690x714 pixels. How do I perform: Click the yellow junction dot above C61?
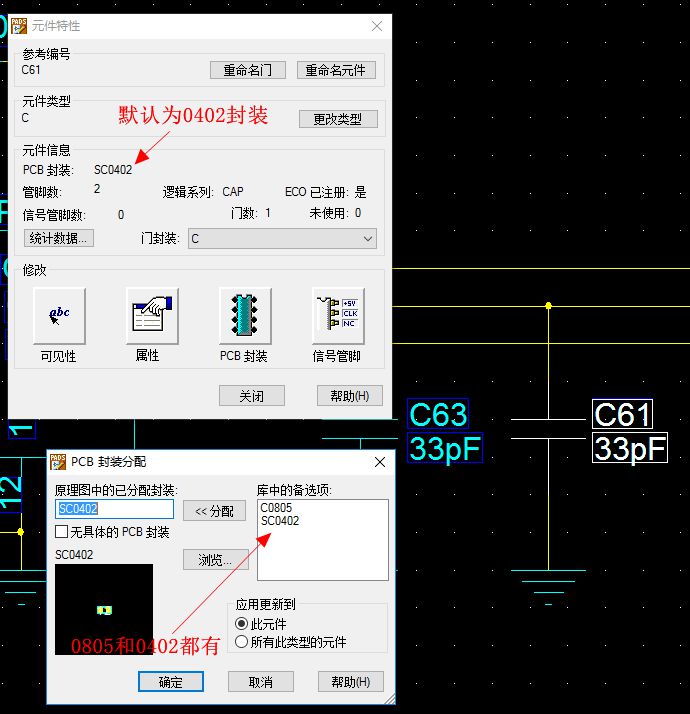point(548,306)
